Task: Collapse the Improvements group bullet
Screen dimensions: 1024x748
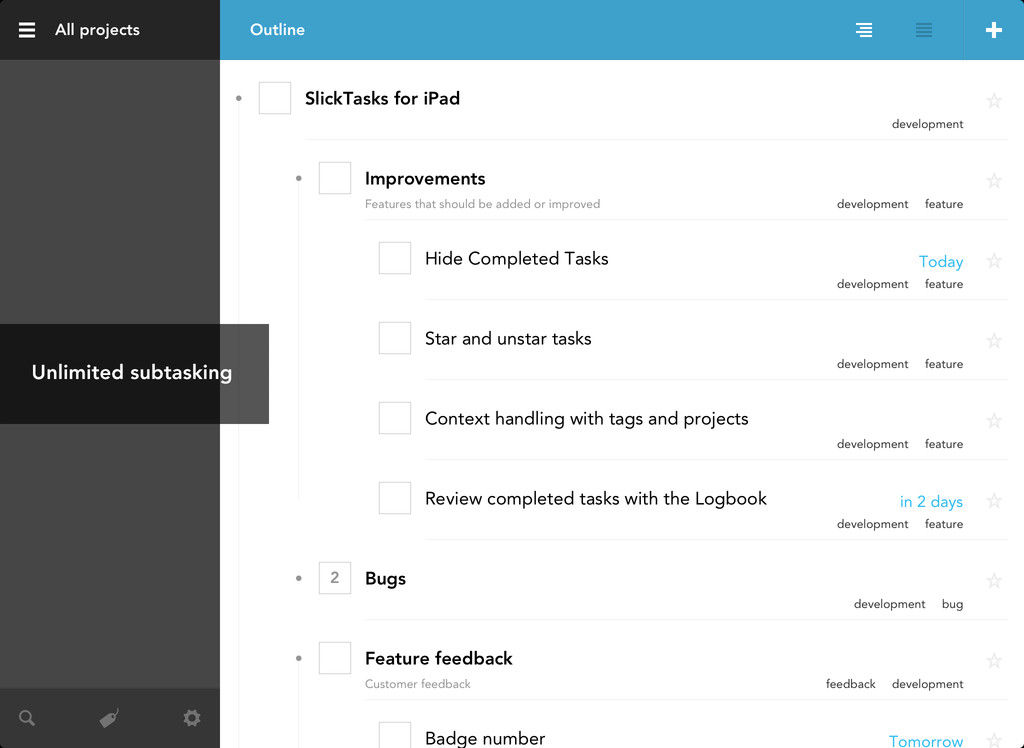Action: [298, 178]
